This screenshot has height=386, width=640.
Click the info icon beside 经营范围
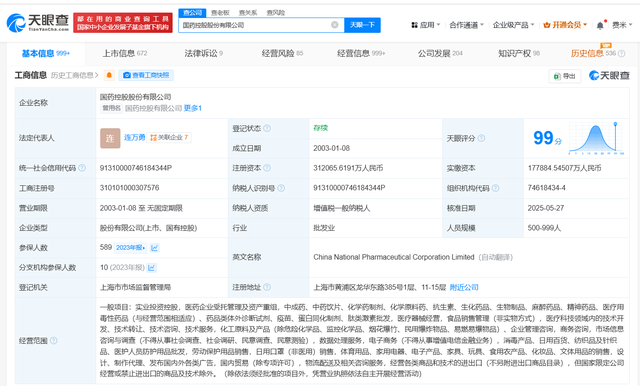click(x=53, y=340)
